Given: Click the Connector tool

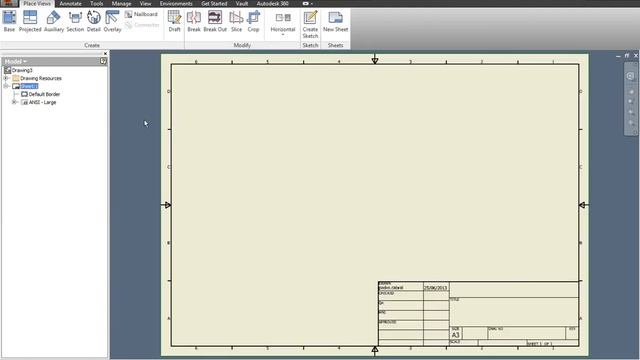Looking at the screenshot, I should coord(142,25).
